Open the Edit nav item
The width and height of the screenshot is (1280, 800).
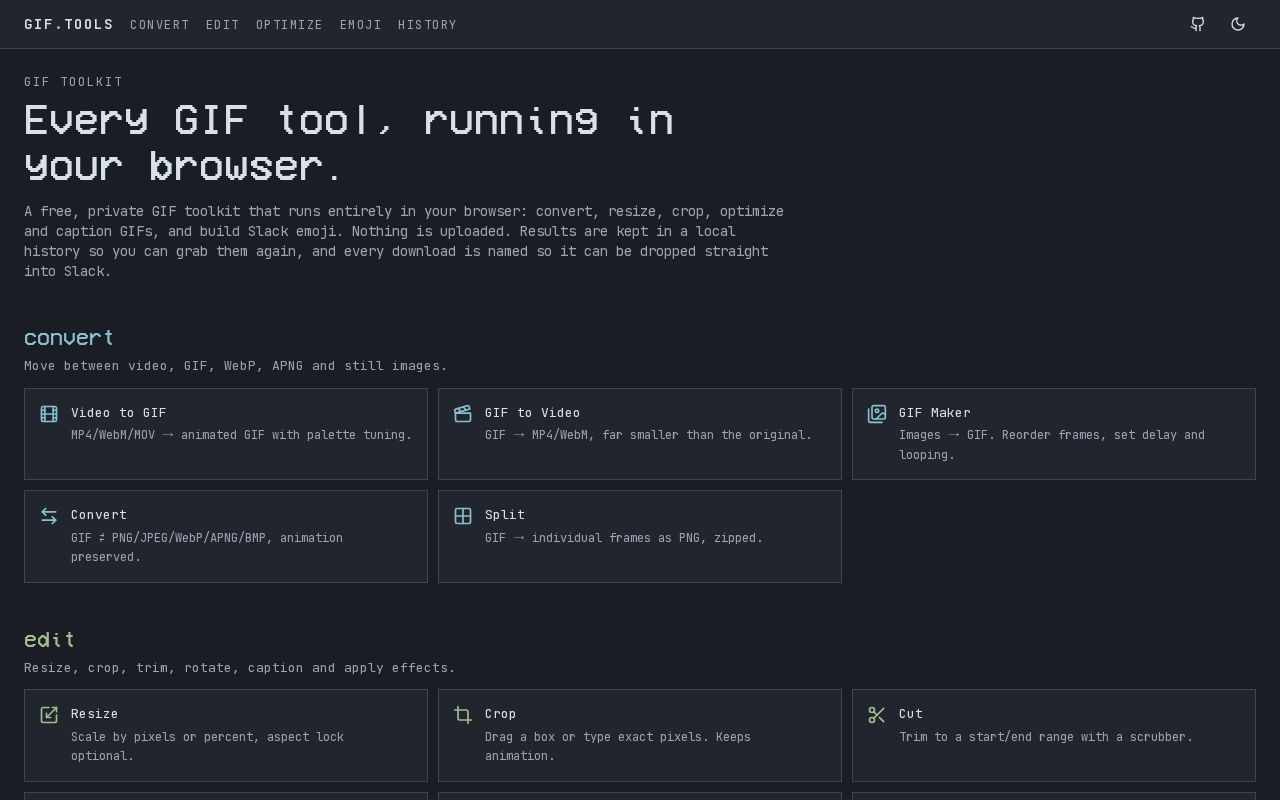click(x=223, y=25)
